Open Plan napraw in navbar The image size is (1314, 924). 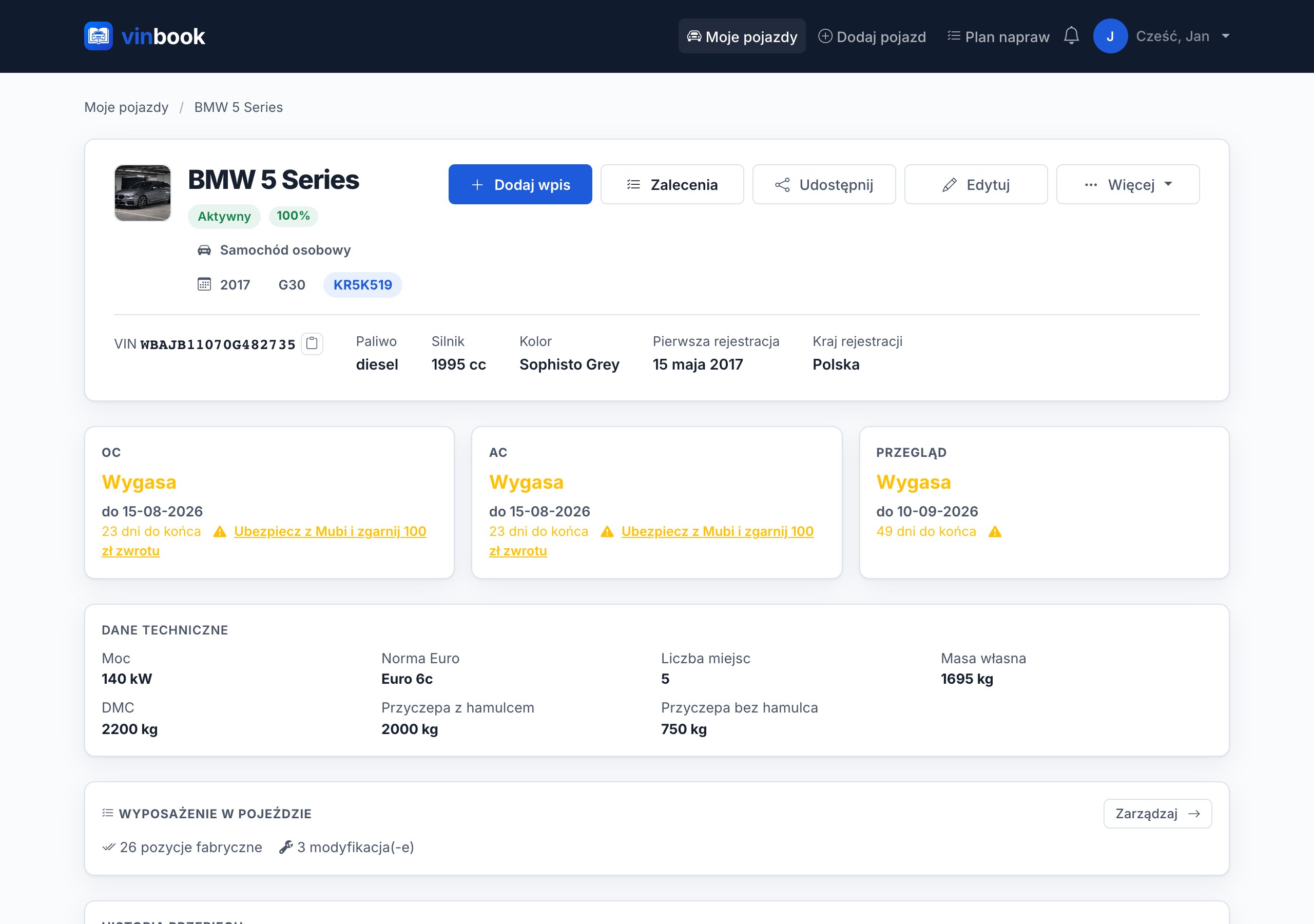tap(998, 36)
